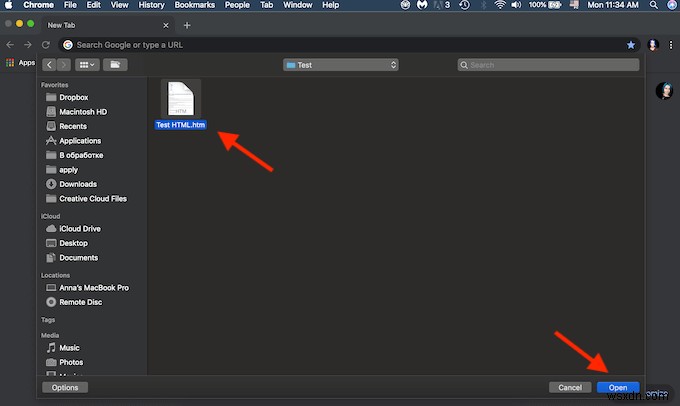Open Music in Media section
680x406 pixels.
(69, 348)
